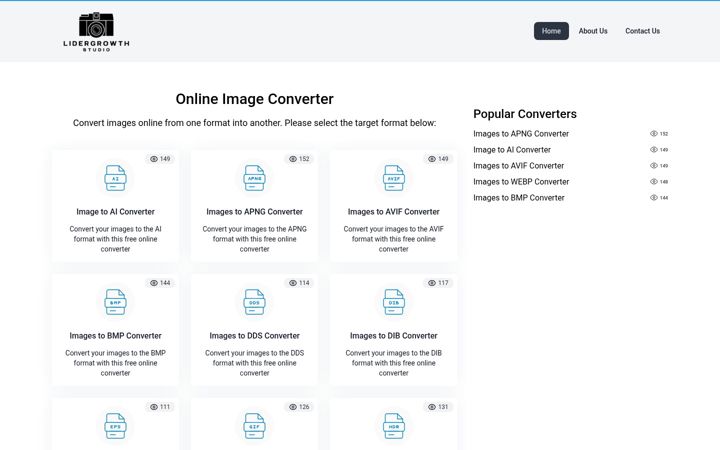Select Images to BMP Converter in Popular Converters

tap(518, 198)
